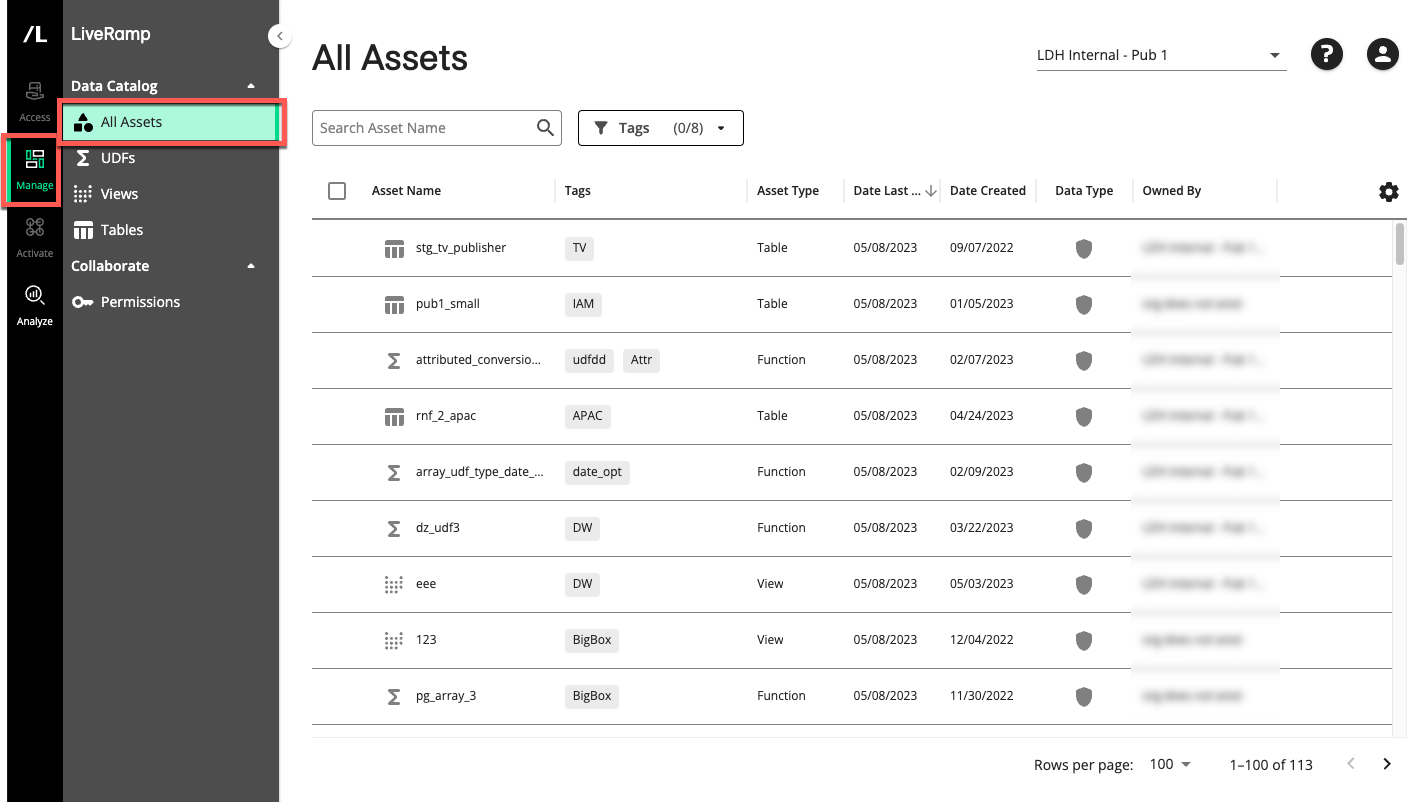Click BigBox tag in the 123 row
Viewport: 1424px width, 802px height.
click(x=592, y=640)
